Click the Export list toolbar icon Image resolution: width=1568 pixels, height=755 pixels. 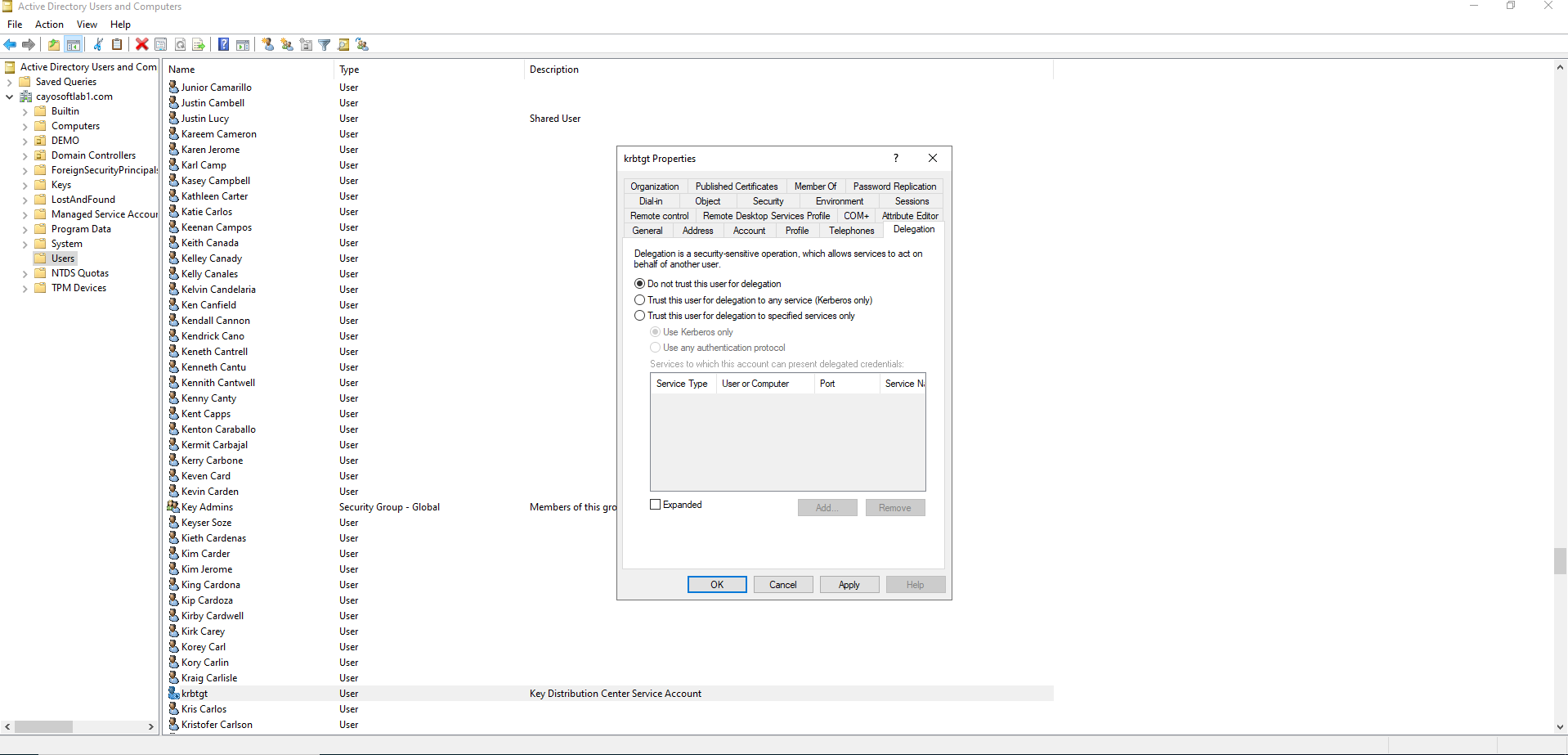pos(199,45)
